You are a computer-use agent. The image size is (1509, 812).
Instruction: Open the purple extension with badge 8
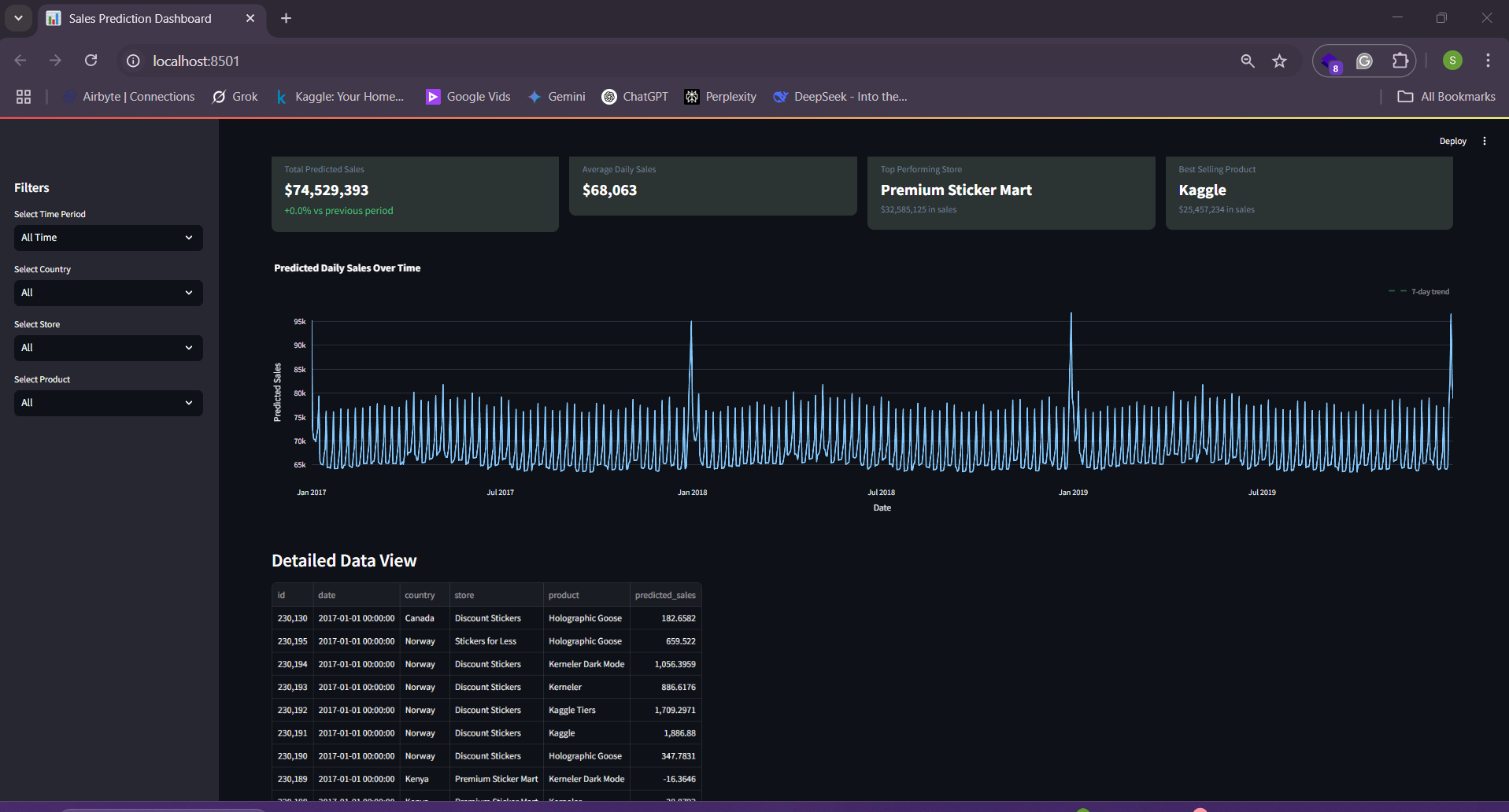pos(1331,61)
